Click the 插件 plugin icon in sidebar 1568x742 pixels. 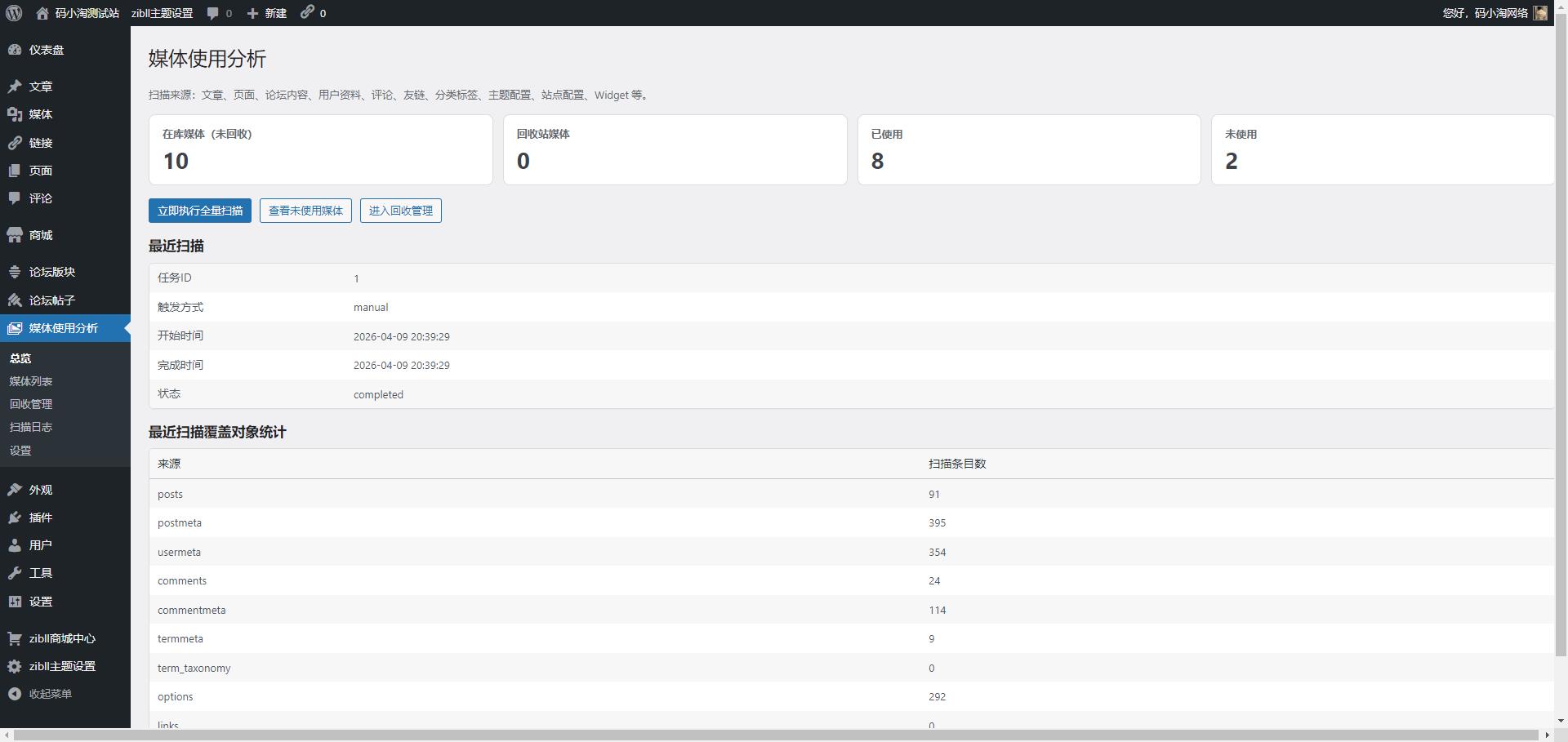coord(15,518)
